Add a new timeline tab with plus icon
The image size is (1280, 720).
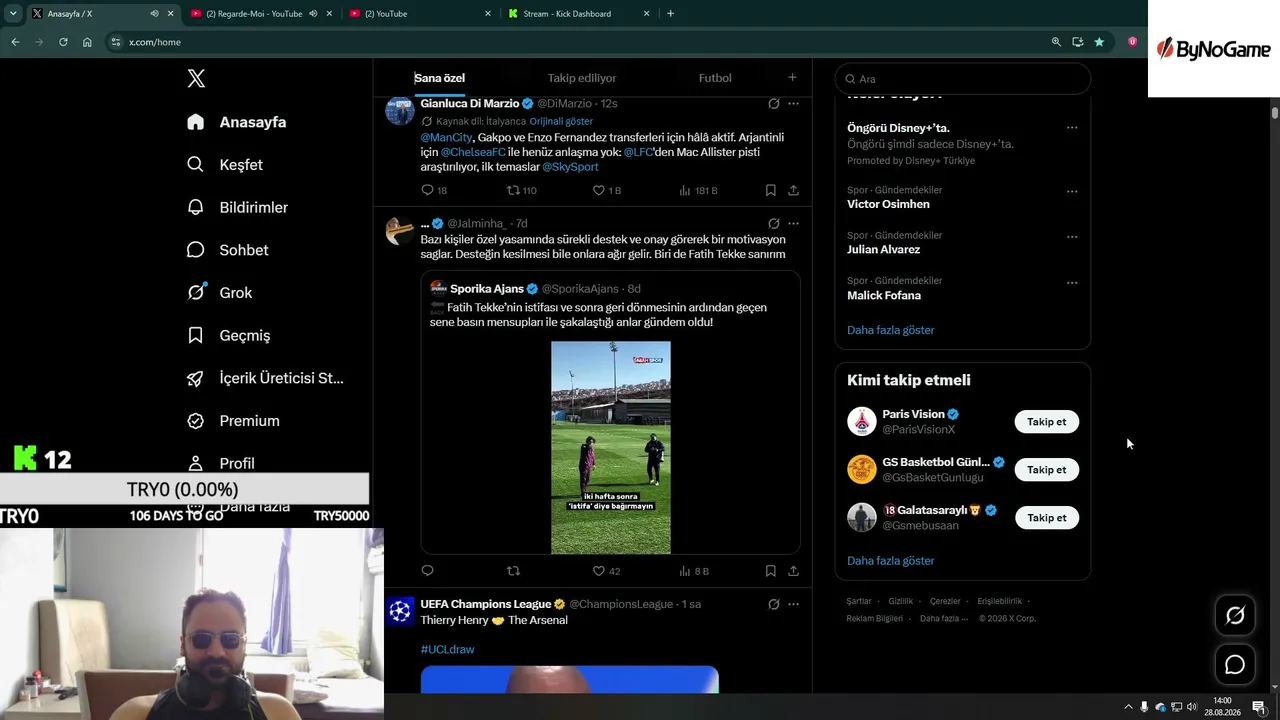coord(792,78)
